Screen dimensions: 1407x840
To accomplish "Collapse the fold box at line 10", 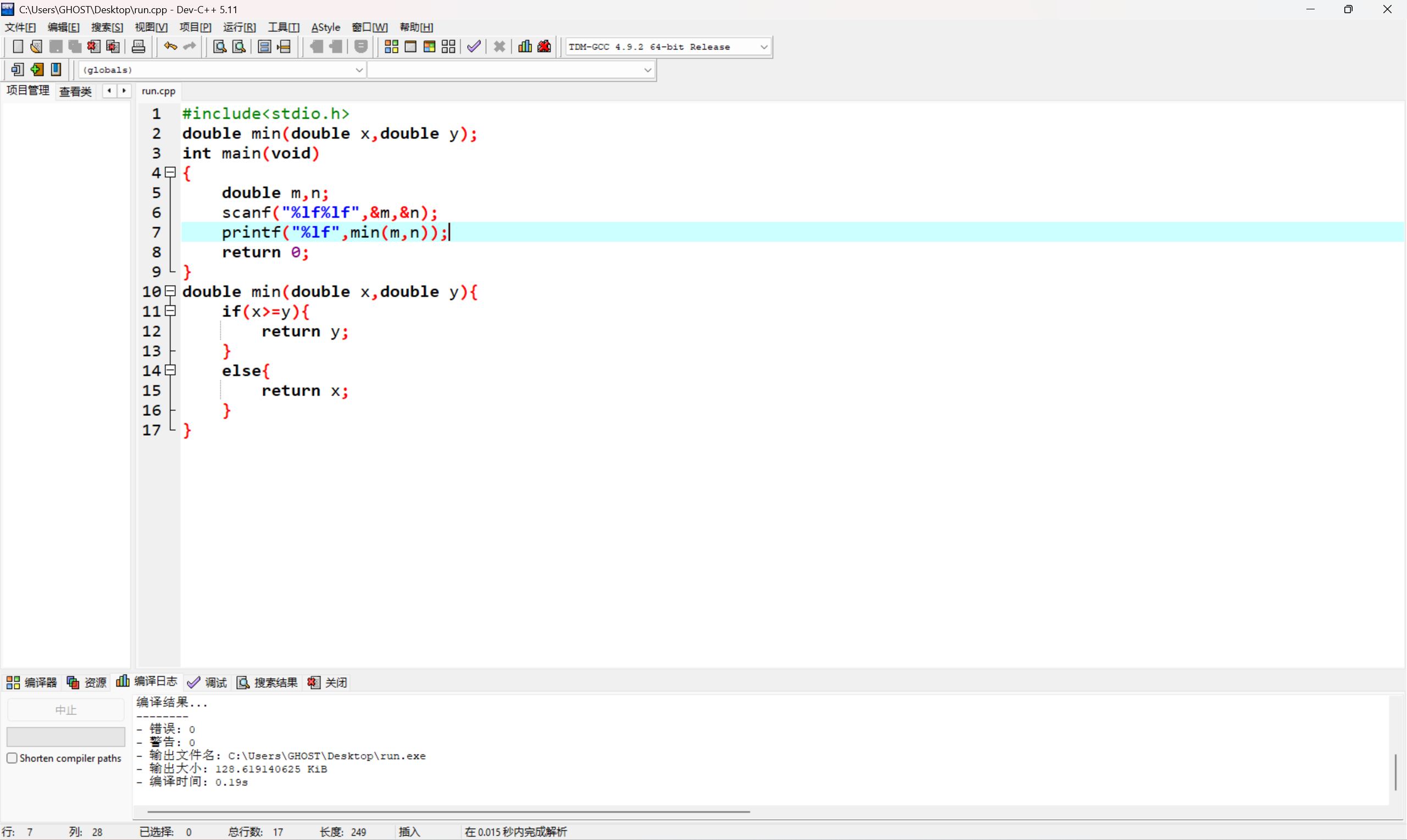I will tap(170, 291).
